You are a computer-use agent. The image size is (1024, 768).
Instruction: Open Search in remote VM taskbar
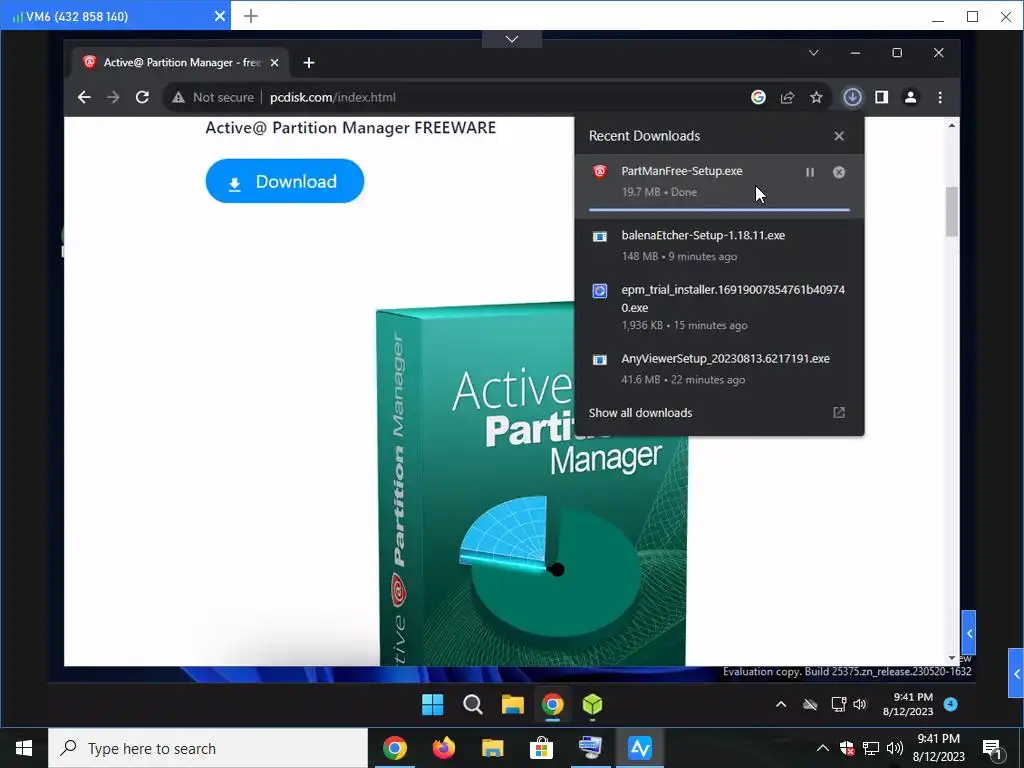pyautogui.click(x=473, y=705)
